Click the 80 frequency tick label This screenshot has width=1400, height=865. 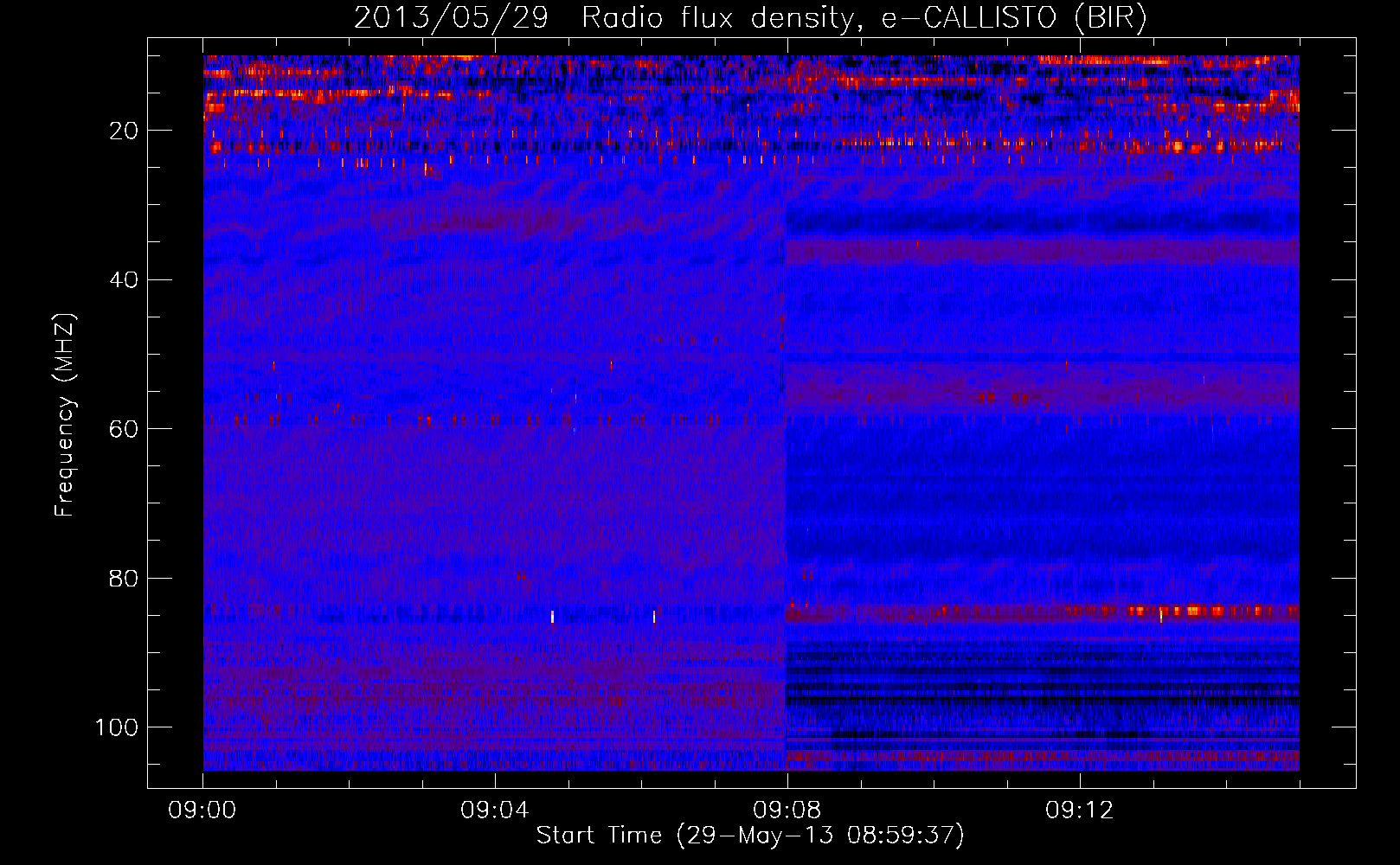[x=125, y=578]
